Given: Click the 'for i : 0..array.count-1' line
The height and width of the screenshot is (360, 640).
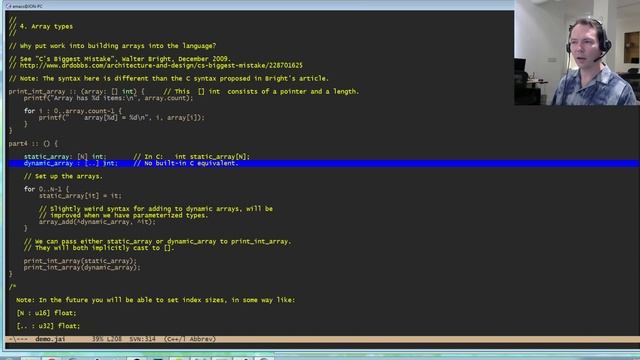Looking at the screenshot, I should (x=73, y=111).
